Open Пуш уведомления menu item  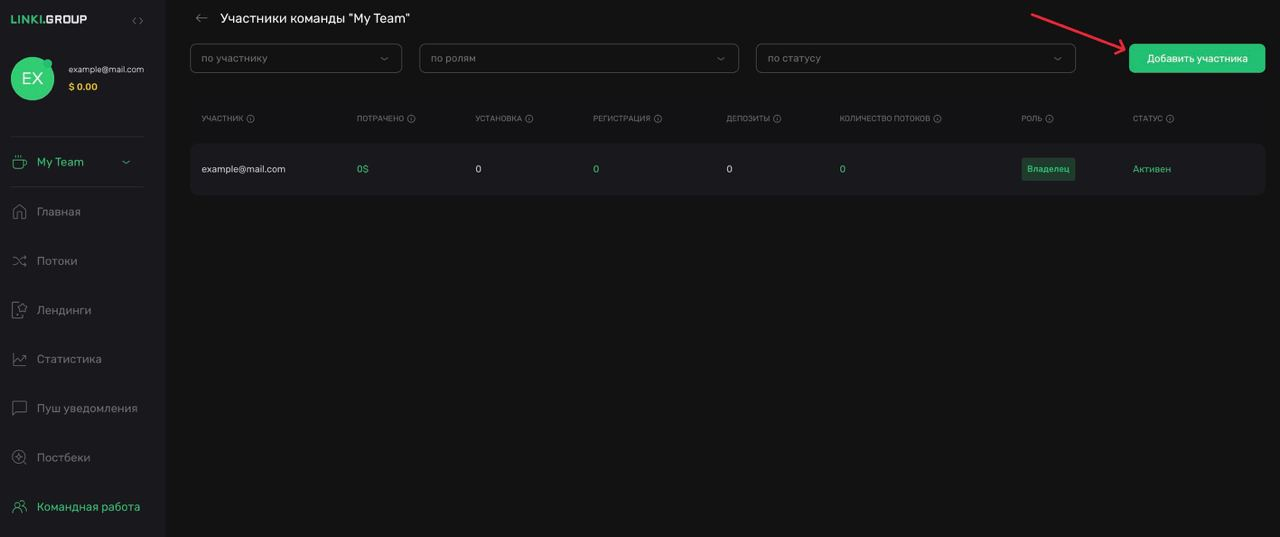point(86,408)
